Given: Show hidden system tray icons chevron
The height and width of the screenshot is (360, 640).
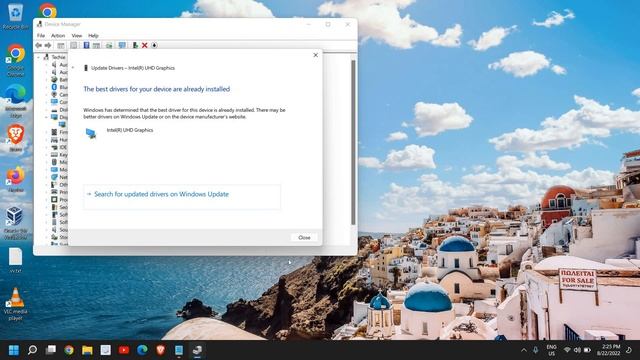Looking at the screenshot, I should click(x=524, y=350).
